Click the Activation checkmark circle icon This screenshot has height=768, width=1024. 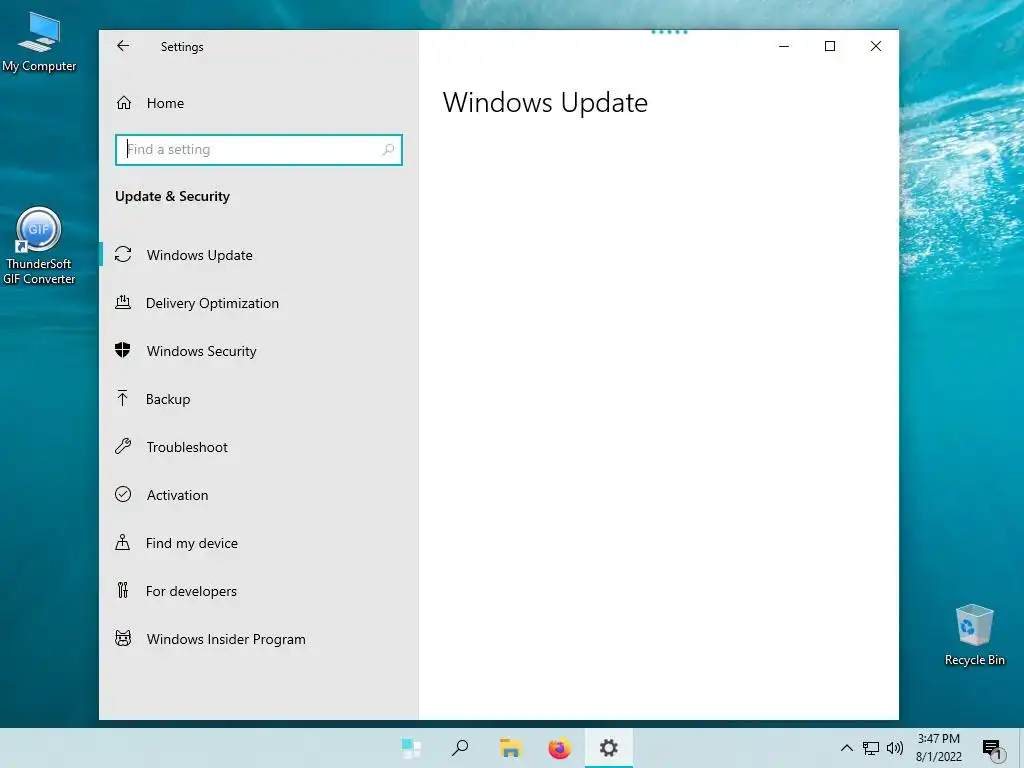click(123, 494)
